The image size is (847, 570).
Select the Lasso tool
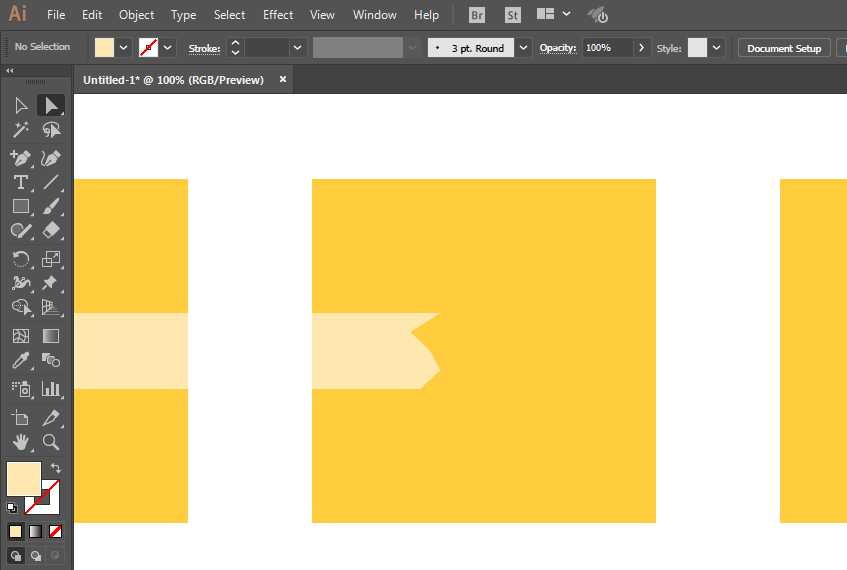[x=51, y=130]
